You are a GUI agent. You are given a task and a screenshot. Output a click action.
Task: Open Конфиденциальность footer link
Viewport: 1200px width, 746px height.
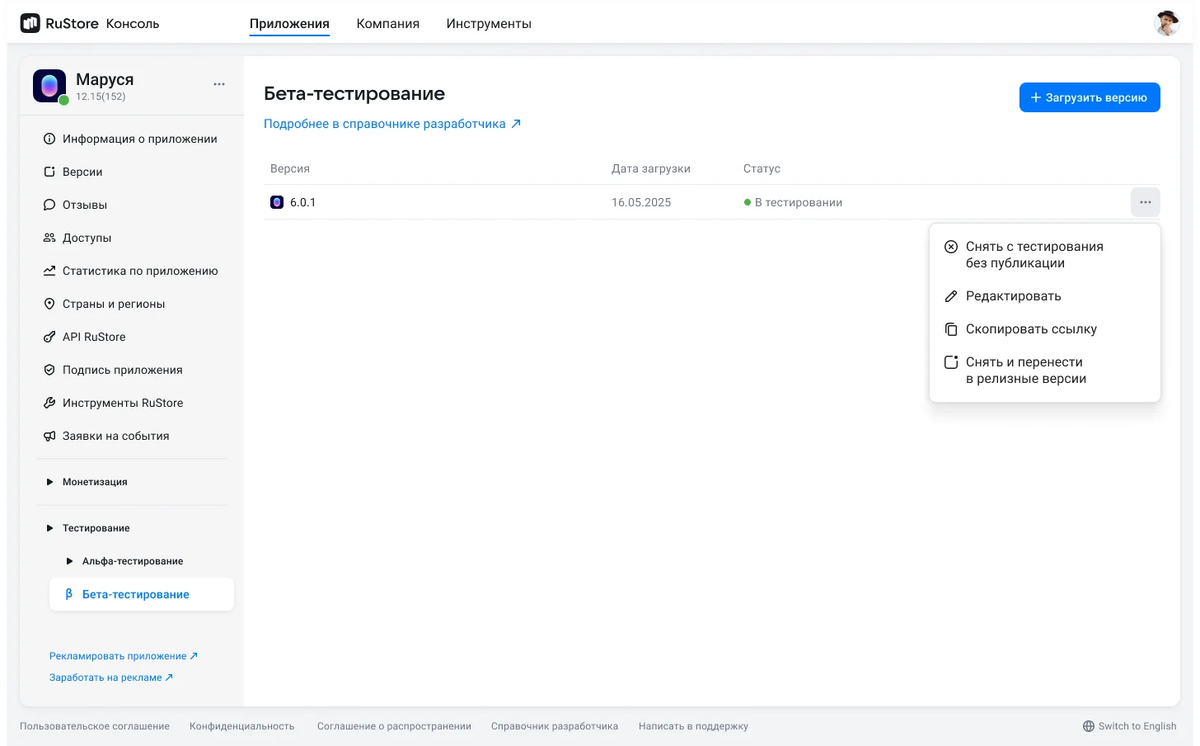point(242,726)
